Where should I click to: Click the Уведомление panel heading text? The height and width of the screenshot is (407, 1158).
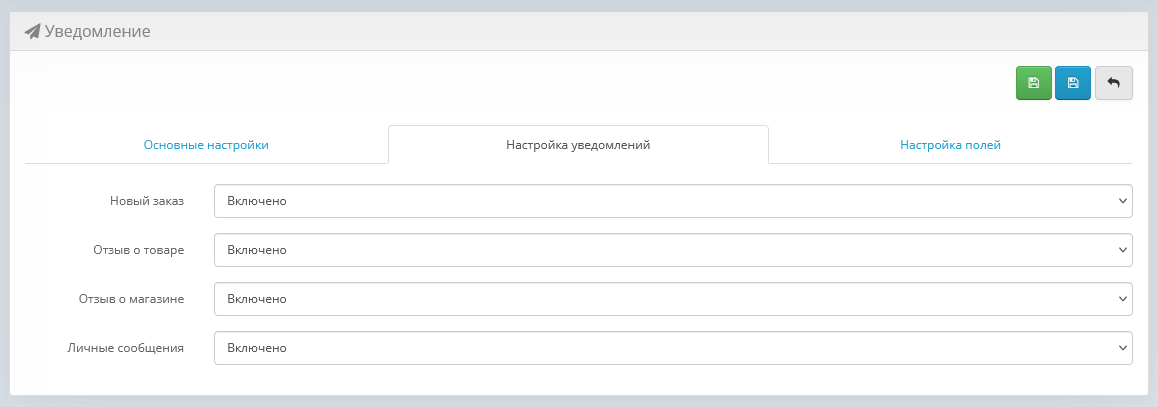97,31
